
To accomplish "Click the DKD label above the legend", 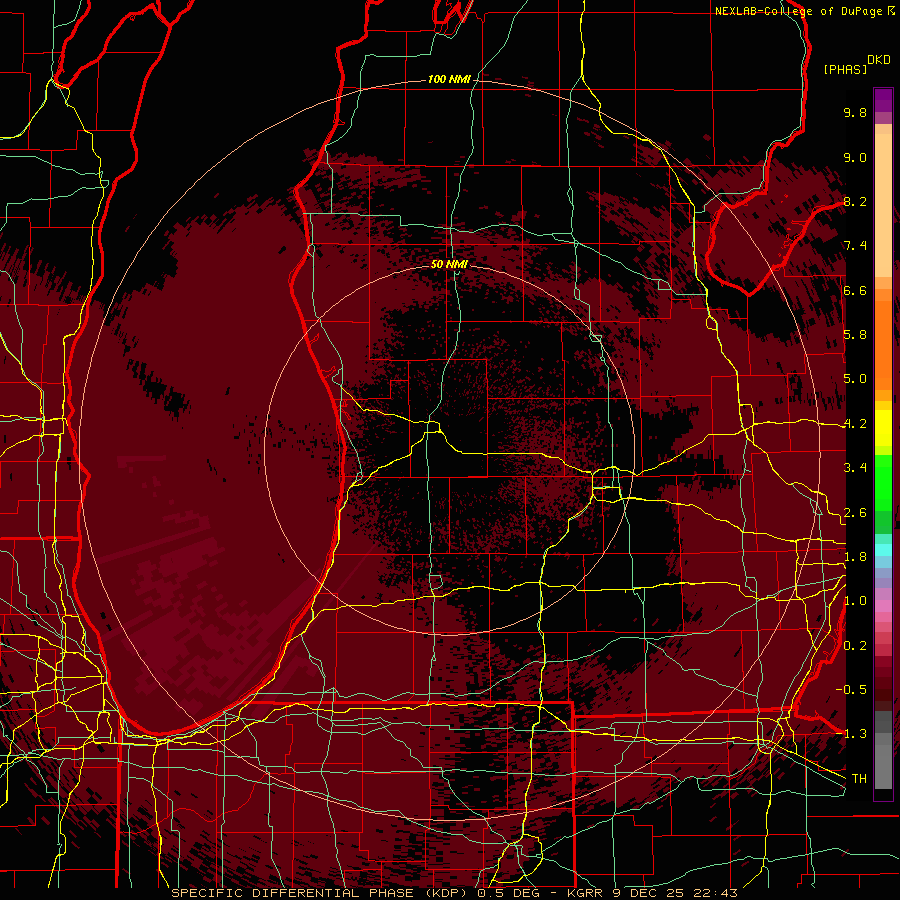I will 879,60.
